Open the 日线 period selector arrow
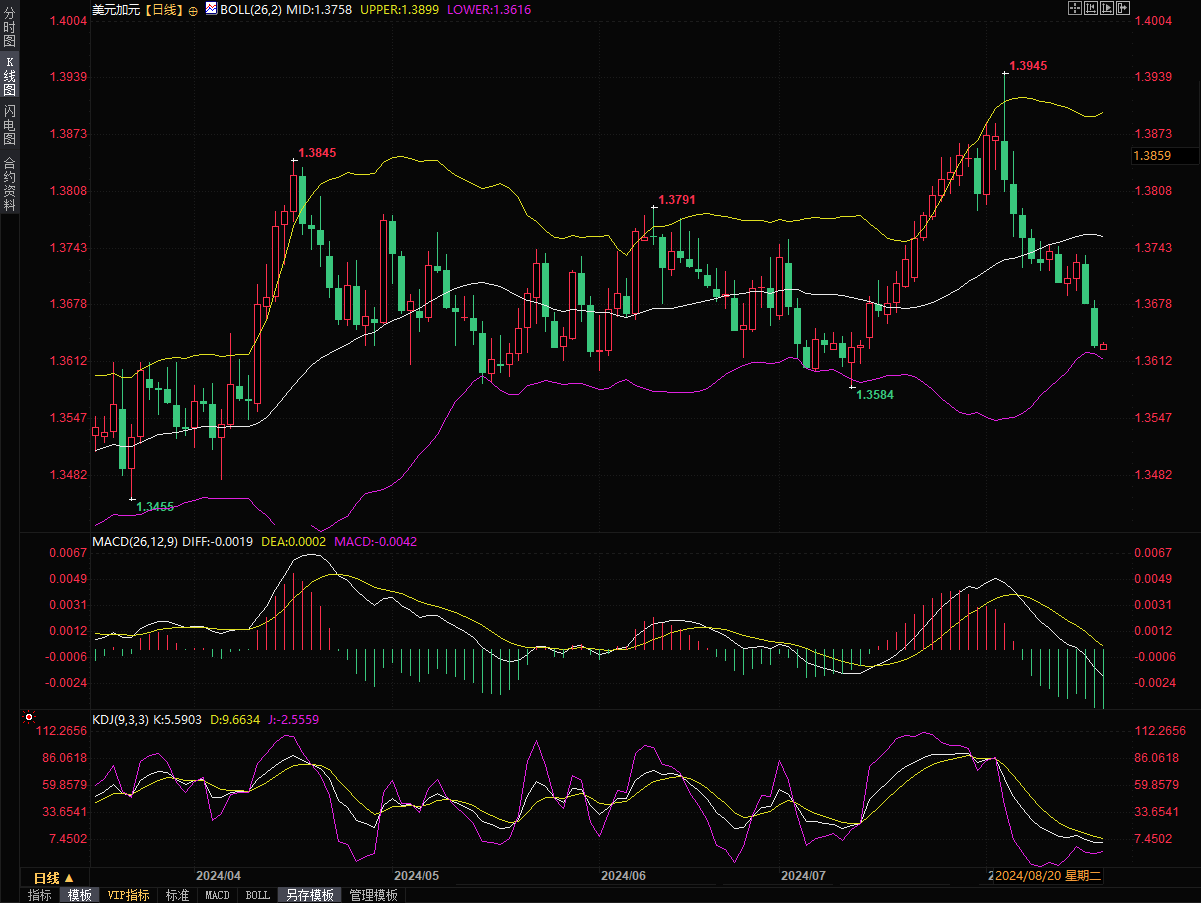The height and width of the screenshot is (903, 1201). pos(69,877)
